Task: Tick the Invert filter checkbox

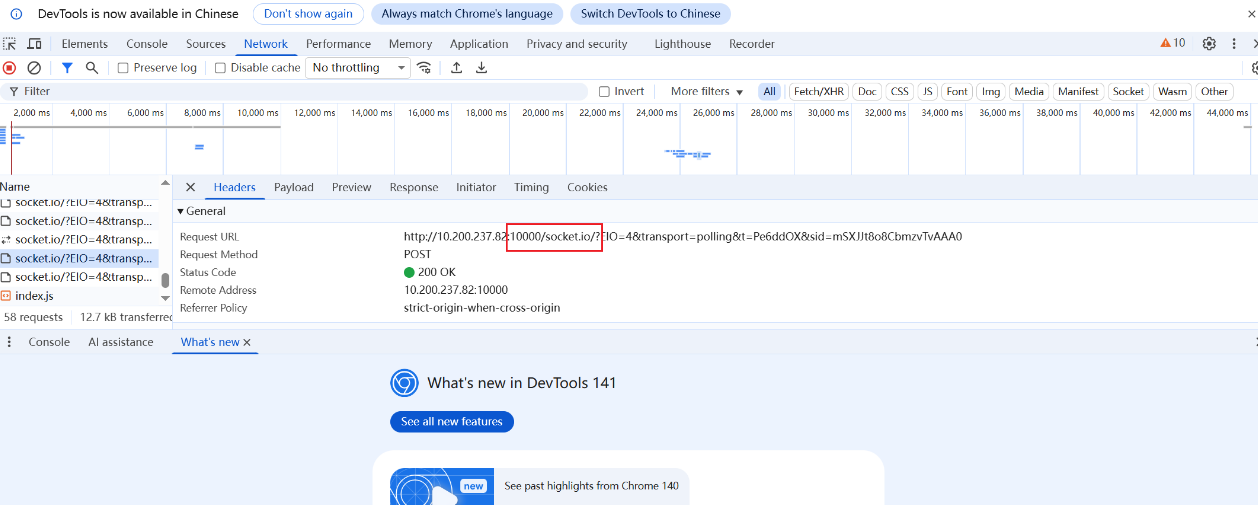Action: coord(604,92)
